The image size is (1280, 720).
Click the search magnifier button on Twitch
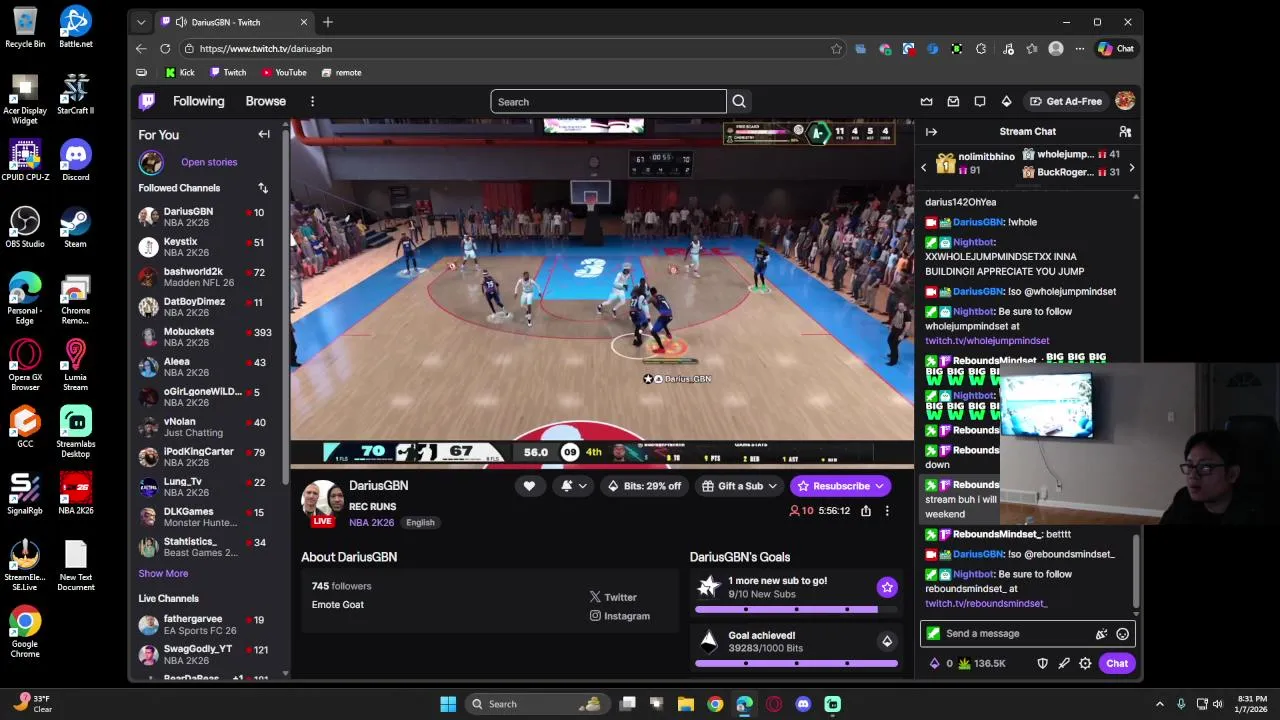[739, 101]
